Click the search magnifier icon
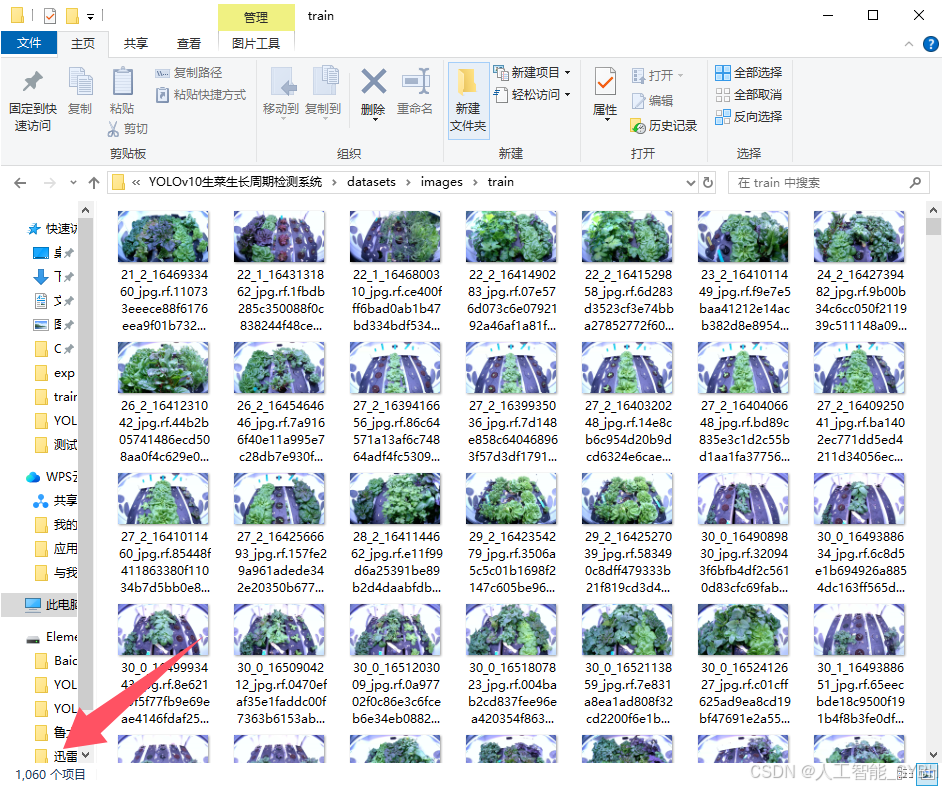 (916, 182)
